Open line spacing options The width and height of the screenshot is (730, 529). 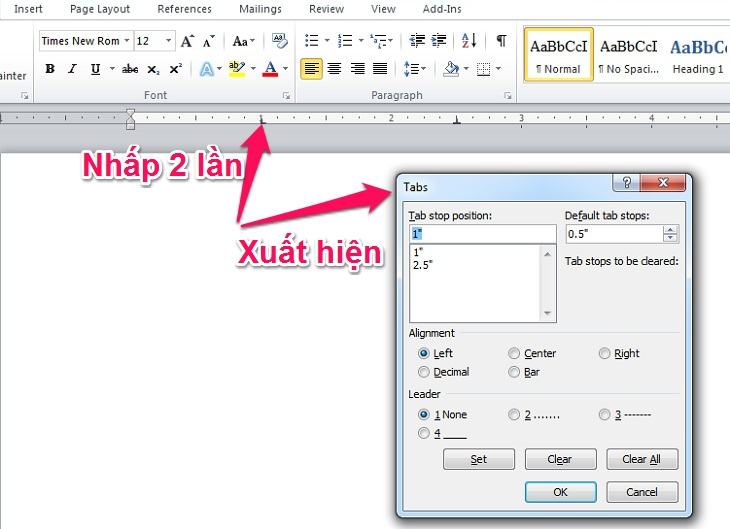coord(412,69)
